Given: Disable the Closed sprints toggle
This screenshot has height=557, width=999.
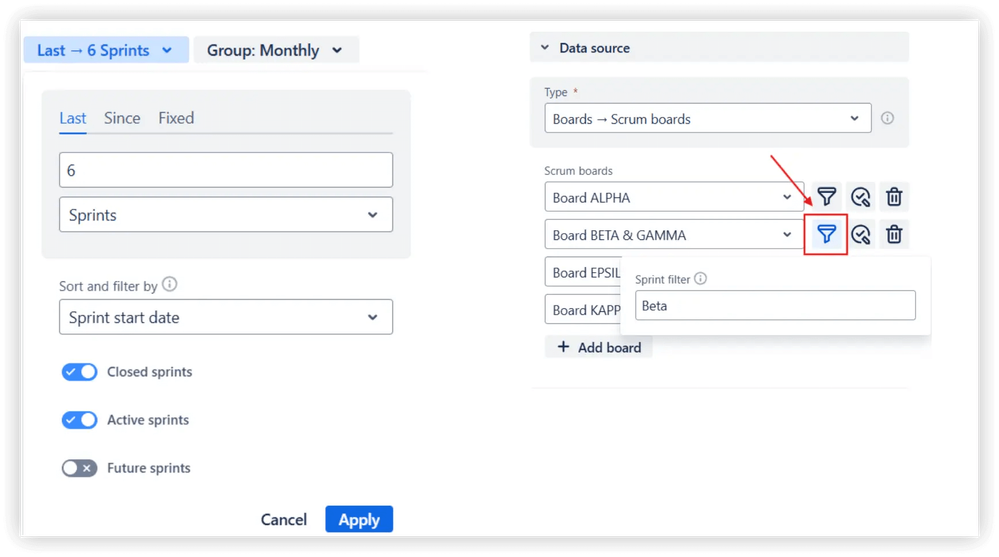Looking at the screenshot, I should pos(79,372).
